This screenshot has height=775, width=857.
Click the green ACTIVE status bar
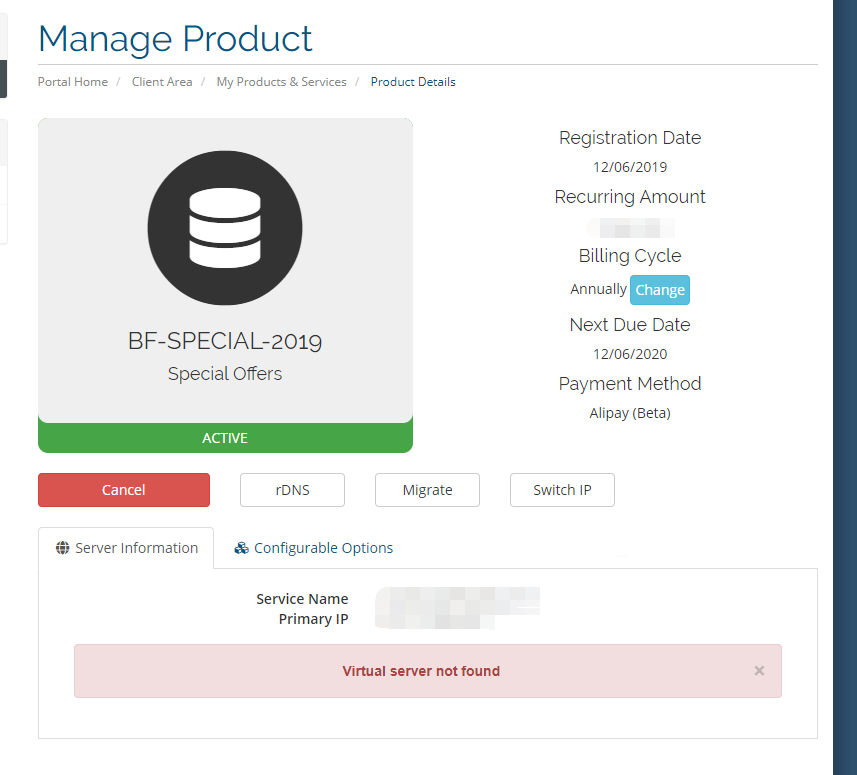click(225, 438)
